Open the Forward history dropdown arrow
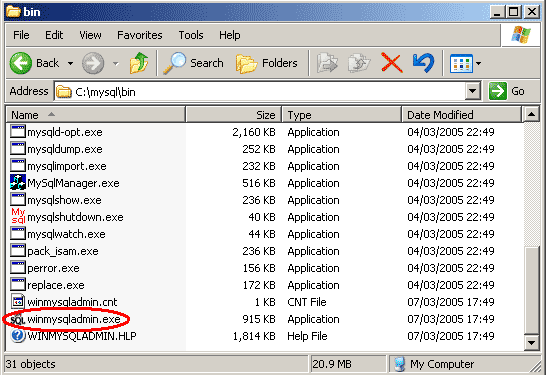Screen dimensions: 546x375 (116, 63)
